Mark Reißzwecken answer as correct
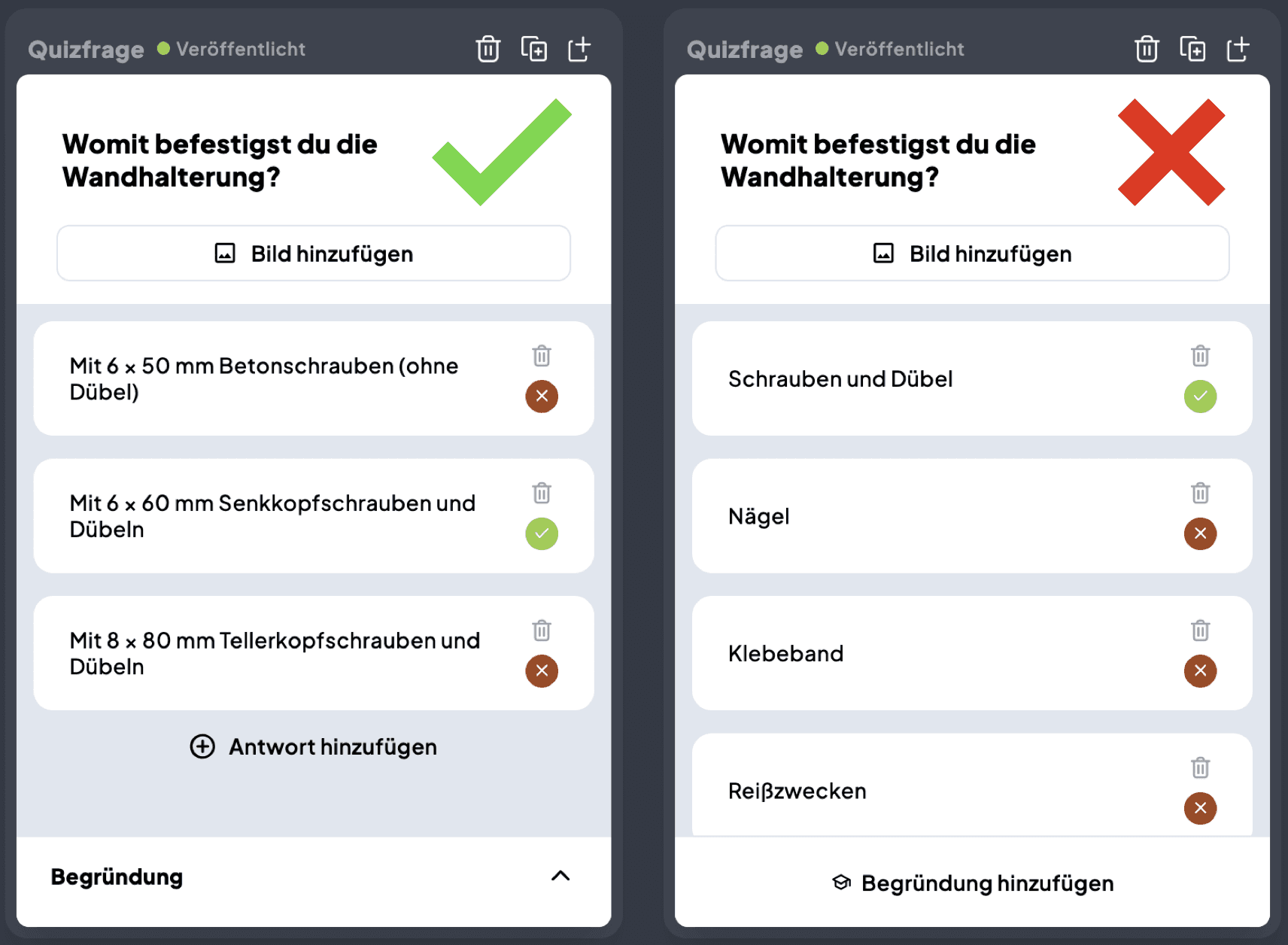This screenshot has width=1288, height=945. [1200, 808]
